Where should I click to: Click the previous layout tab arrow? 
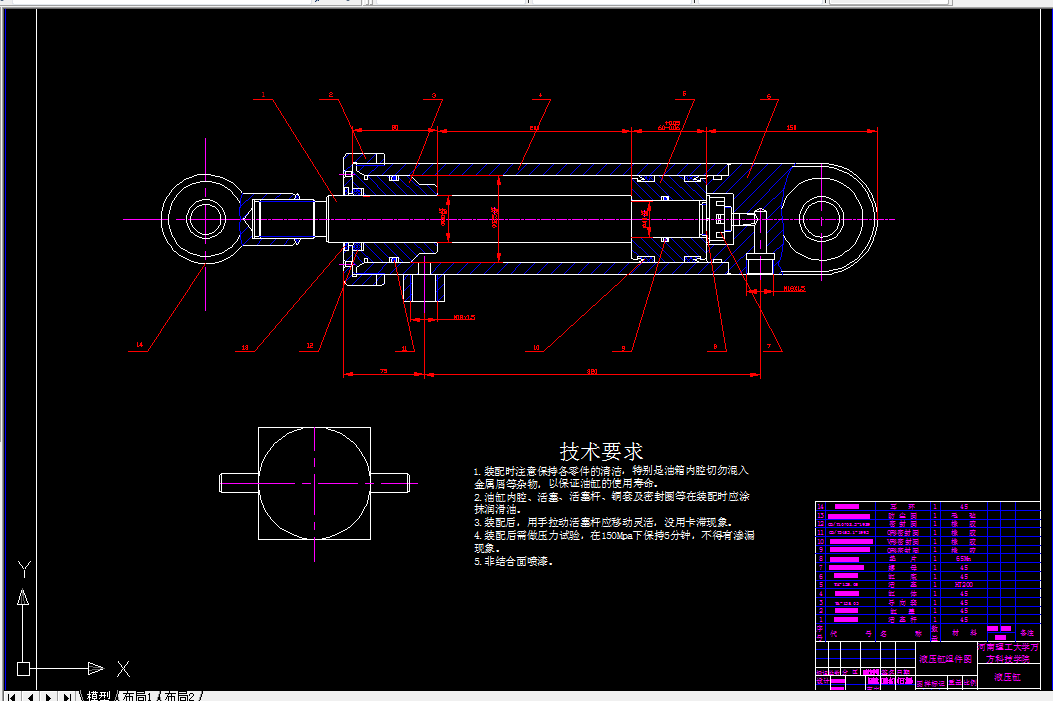[30, 696]
